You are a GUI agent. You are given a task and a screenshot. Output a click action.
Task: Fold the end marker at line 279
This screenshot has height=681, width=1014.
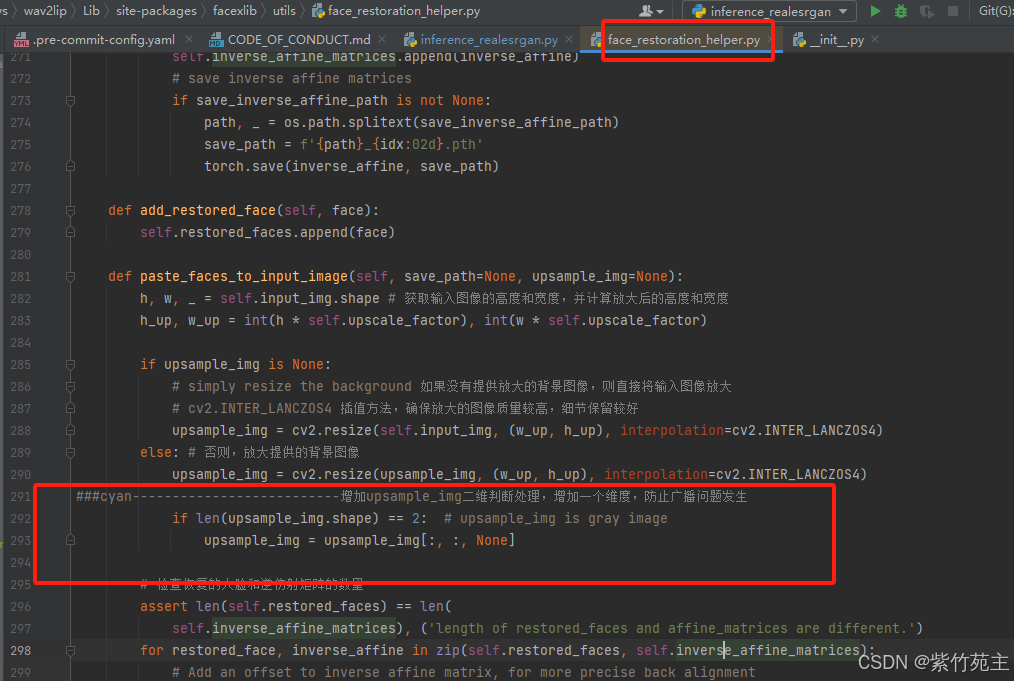pyautogui.click(x=70, y=232)
